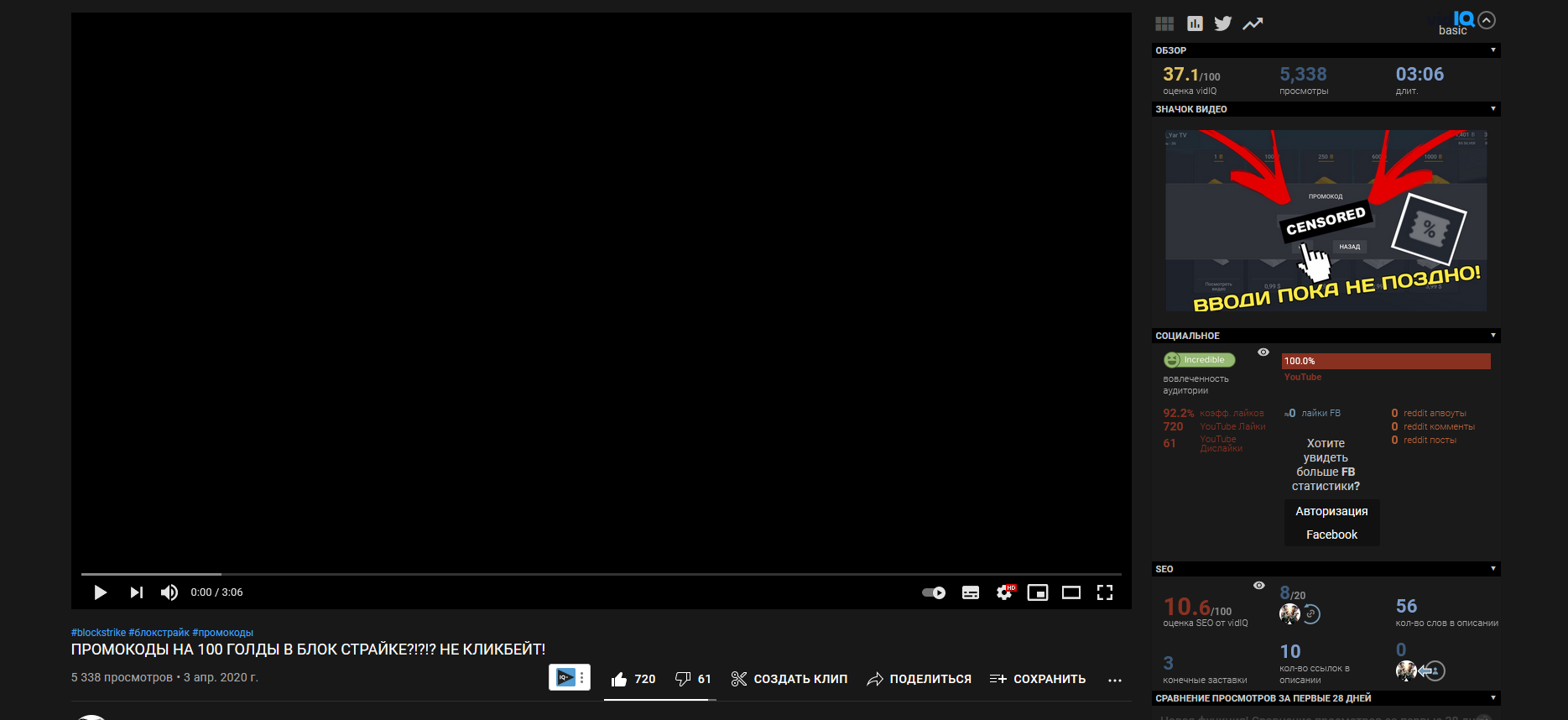This screenshot has height=720, width=1568.
Task: Play the video
Action: pyautogui.click(x=100, y=592)
